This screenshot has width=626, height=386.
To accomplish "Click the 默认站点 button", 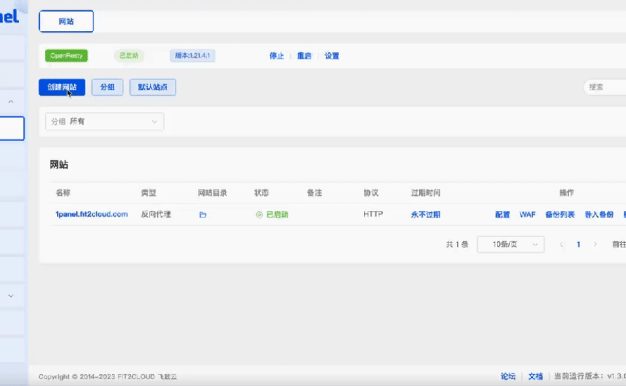I will (x=153, y=87).
